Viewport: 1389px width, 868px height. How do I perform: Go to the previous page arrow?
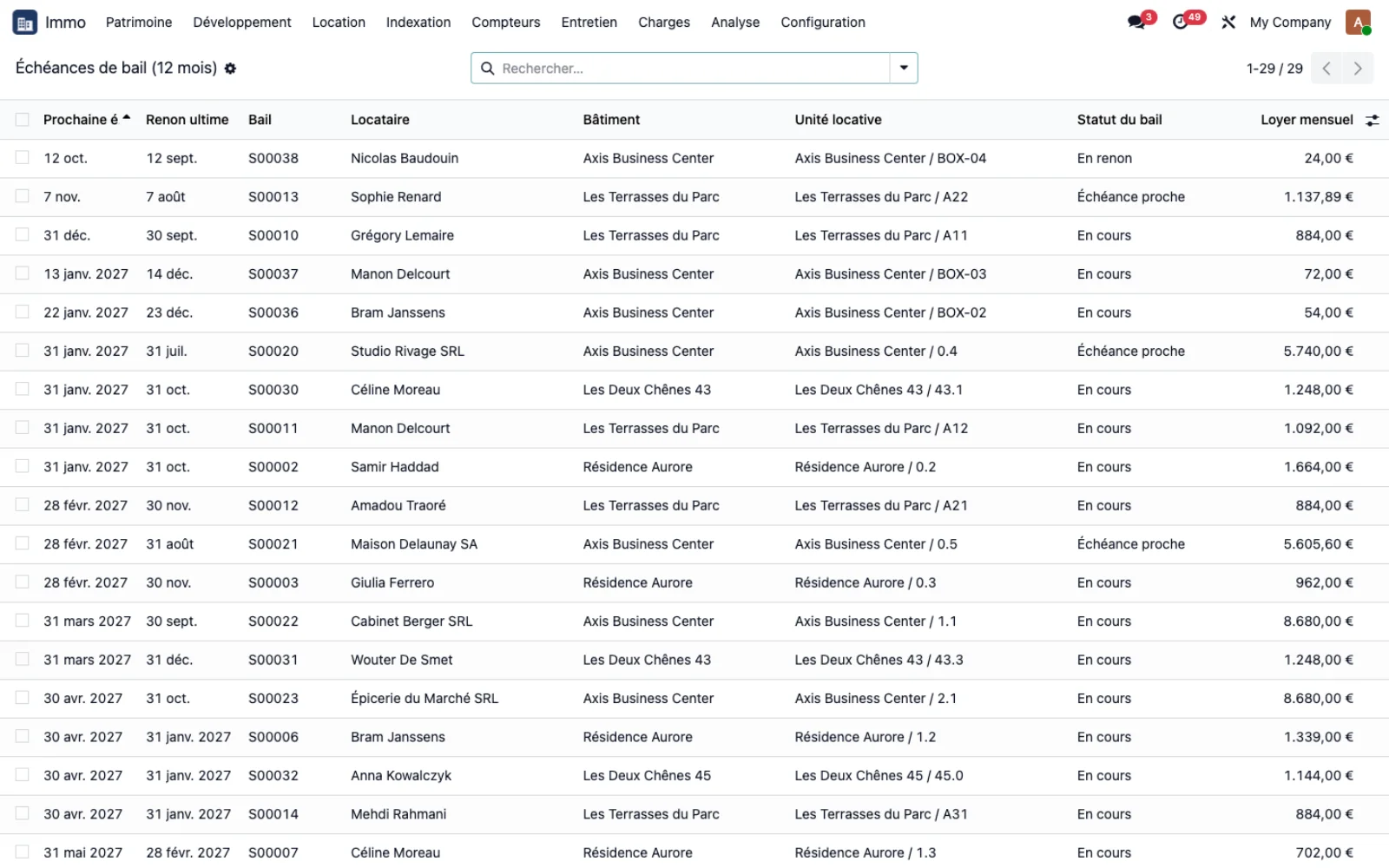click(x=1326, y=69)
